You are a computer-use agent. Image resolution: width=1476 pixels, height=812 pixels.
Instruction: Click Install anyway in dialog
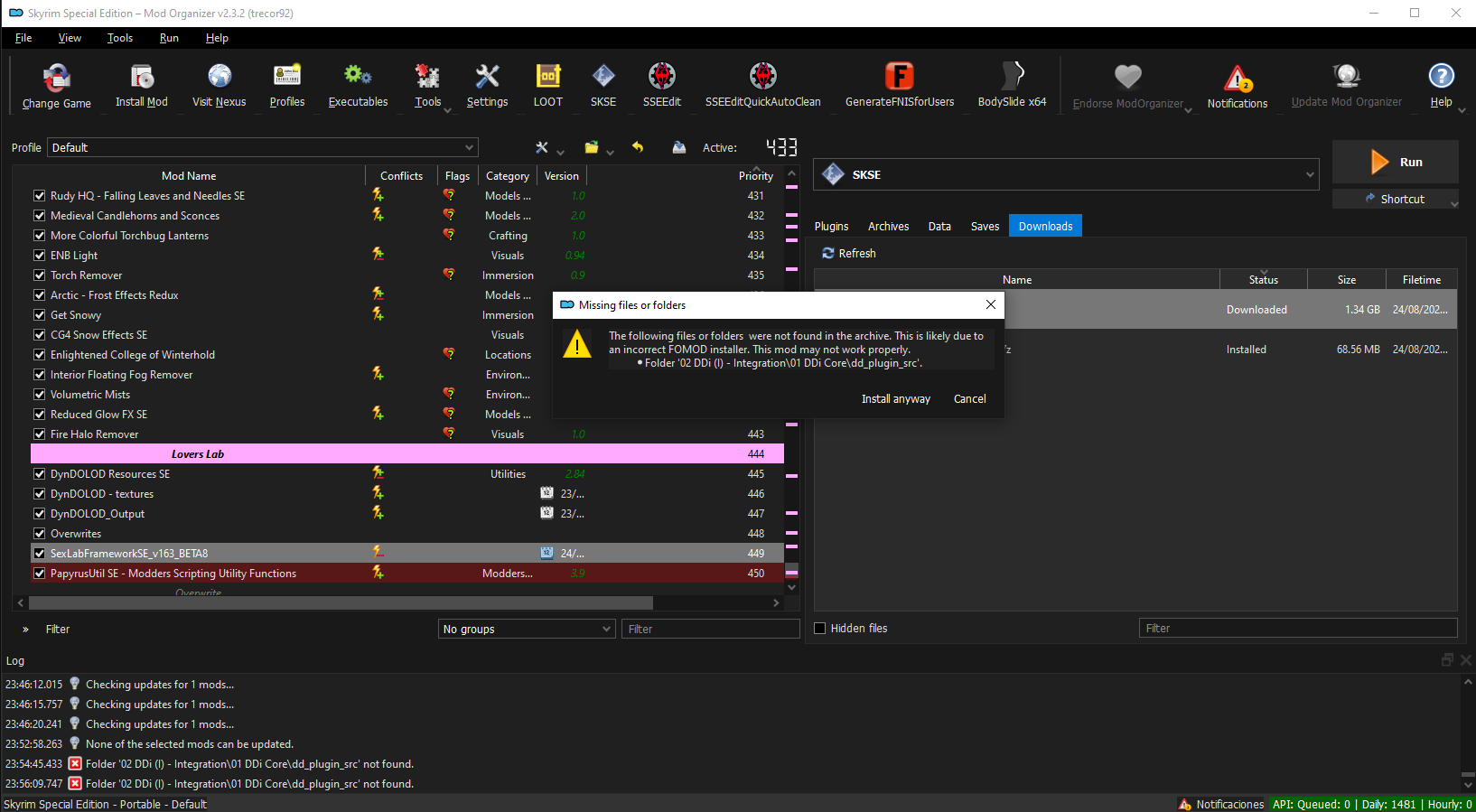point(896,398)
